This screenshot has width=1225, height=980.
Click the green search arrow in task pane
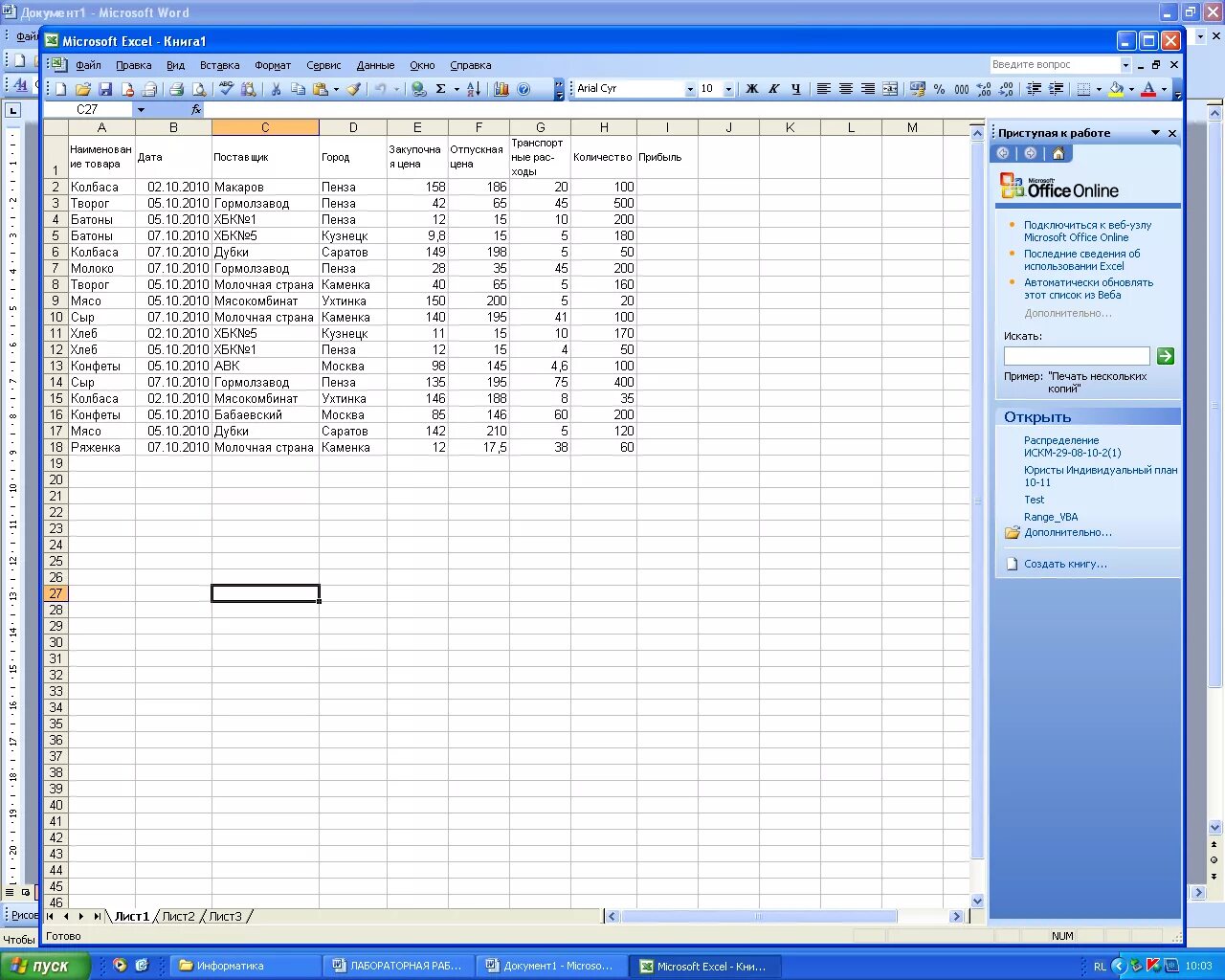pos(1165,356)
